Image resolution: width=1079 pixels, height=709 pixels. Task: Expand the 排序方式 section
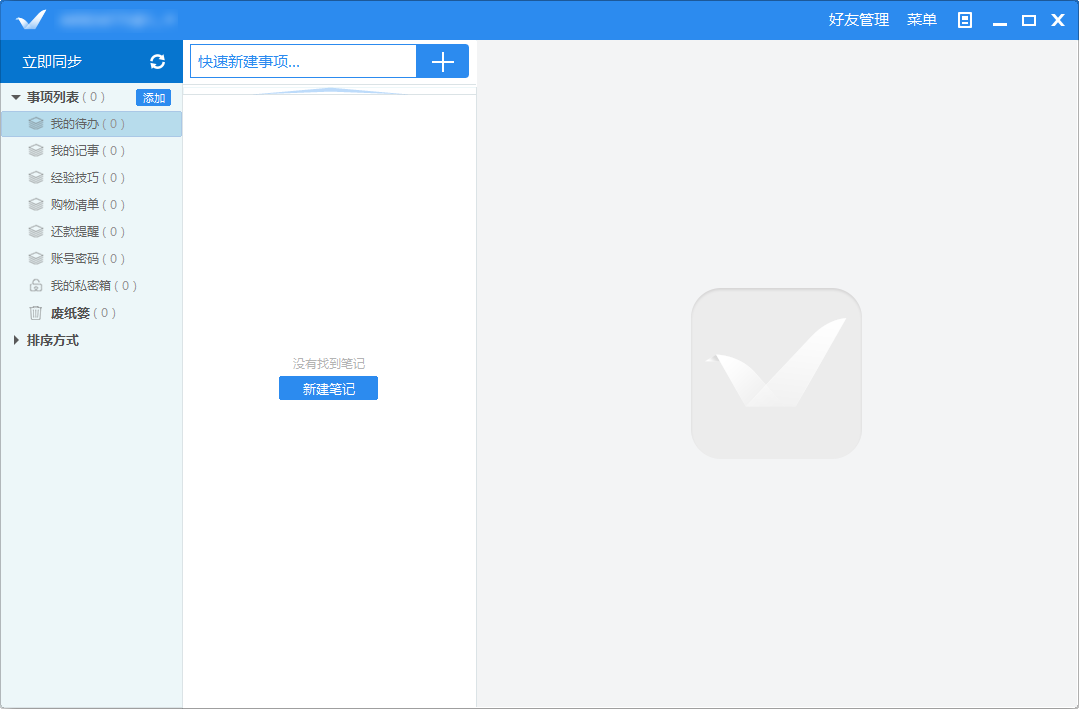click(16, 340)
